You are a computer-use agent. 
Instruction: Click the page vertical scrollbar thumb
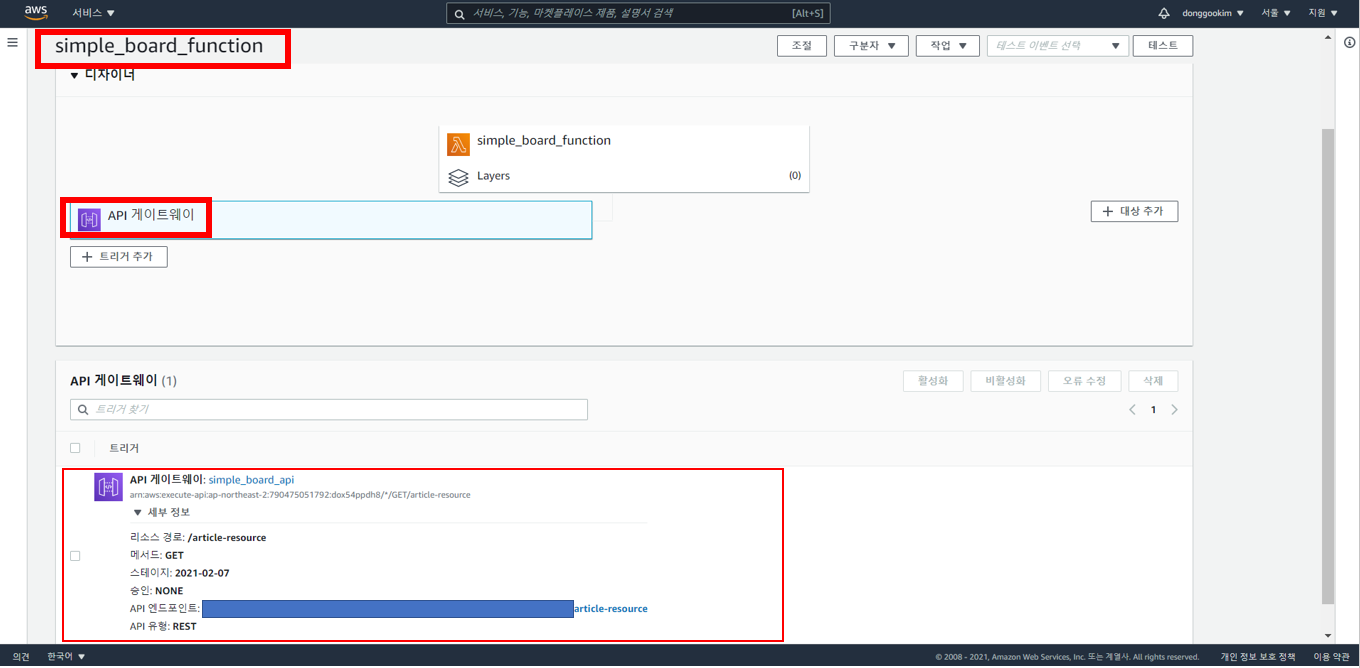1328,366
